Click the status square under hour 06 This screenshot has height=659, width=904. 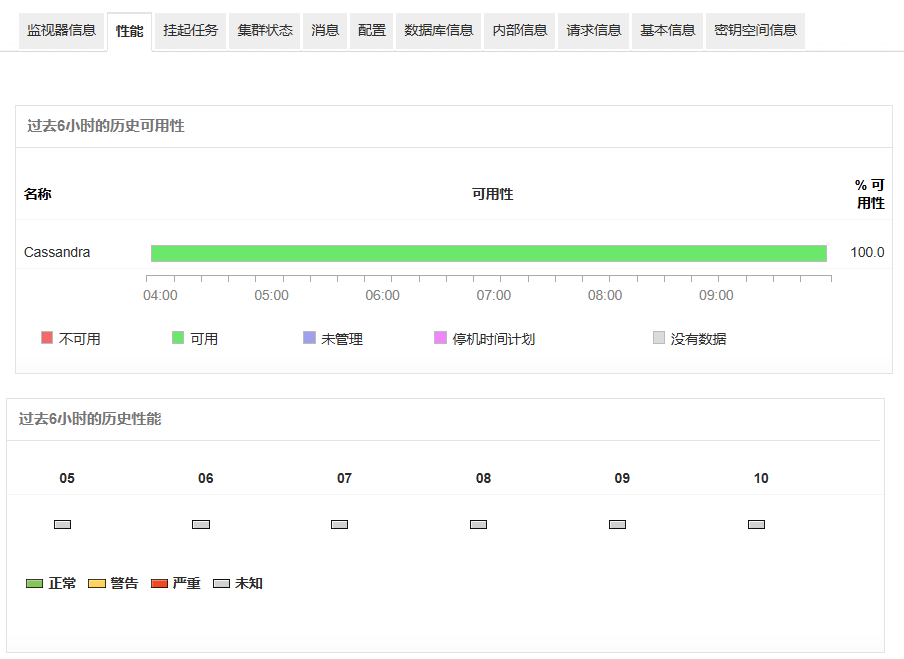tap(201, 524)
